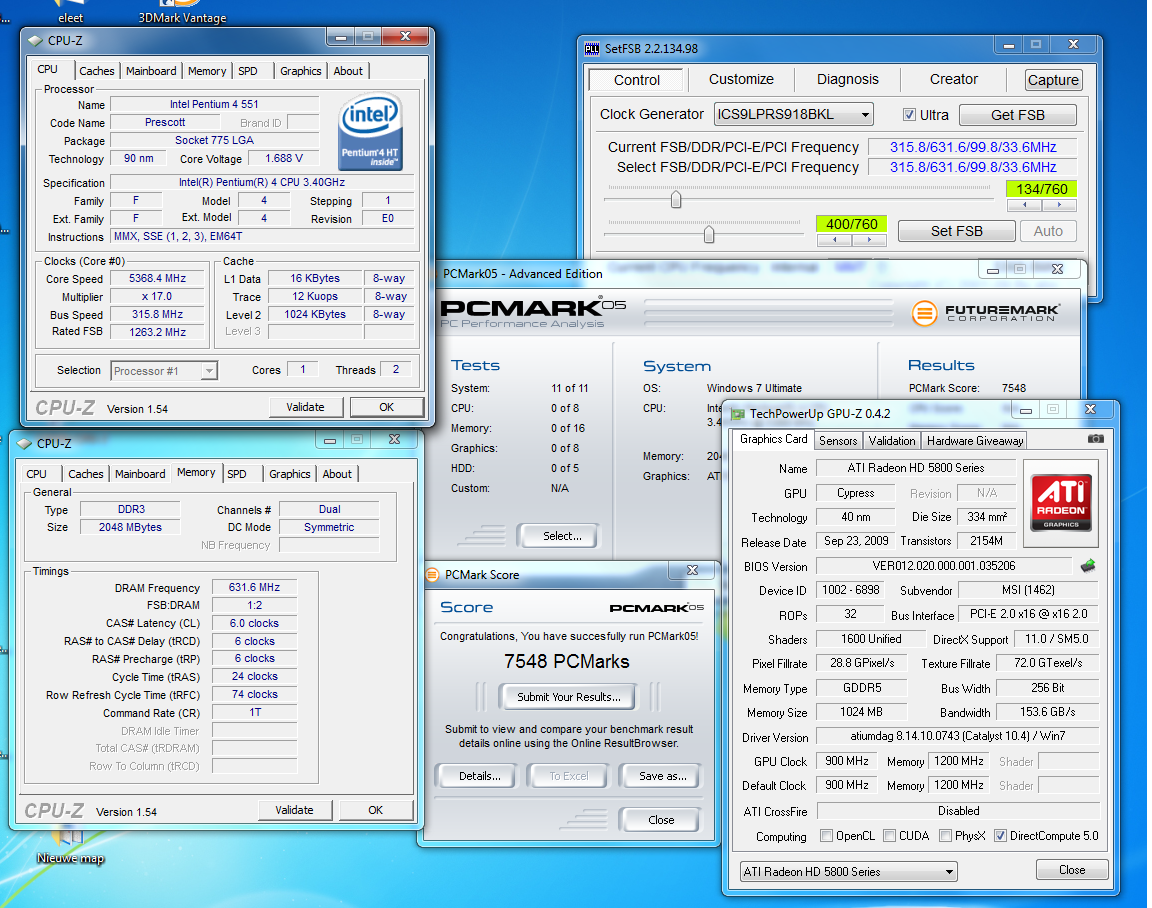Click the Set FSB button
Screen dimensions: 1152x908
[x=957, y=231]
